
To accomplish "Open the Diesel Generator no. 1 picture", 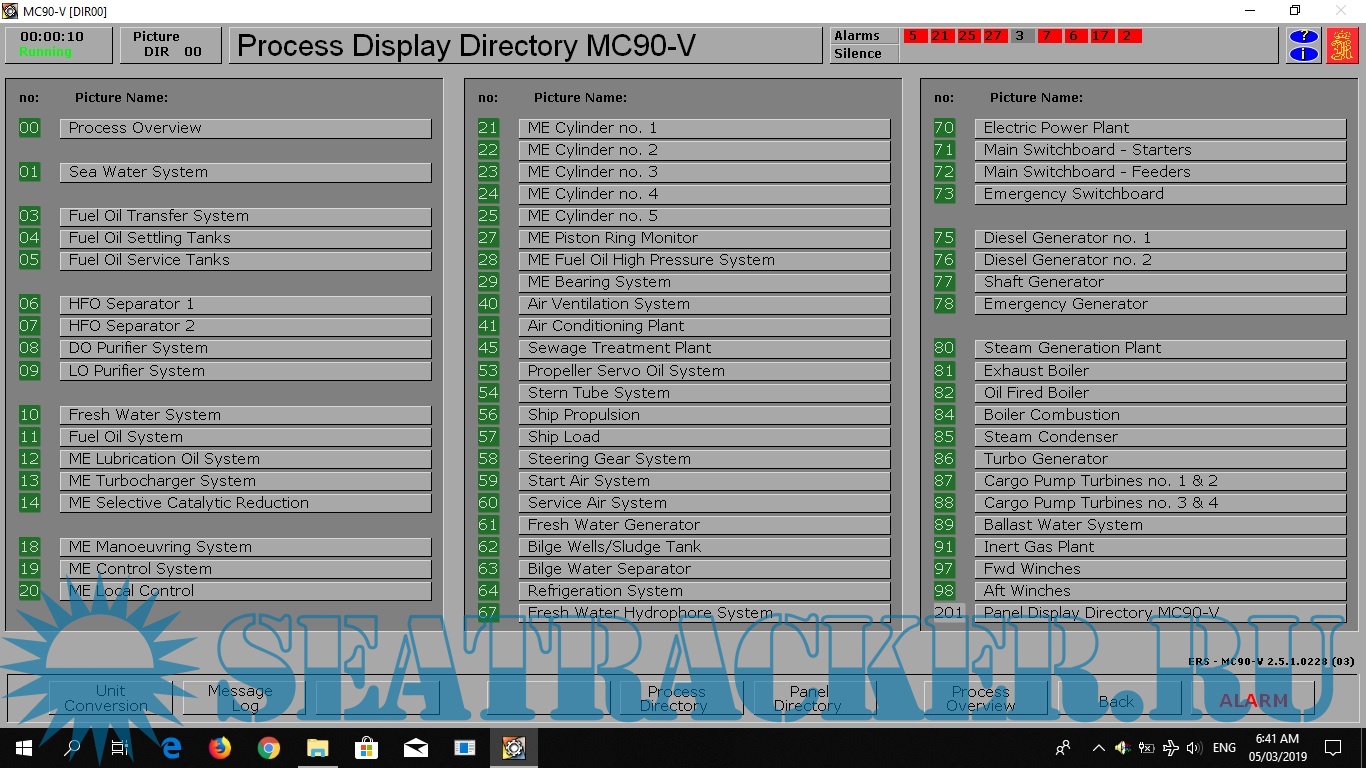I will 1160,238.
